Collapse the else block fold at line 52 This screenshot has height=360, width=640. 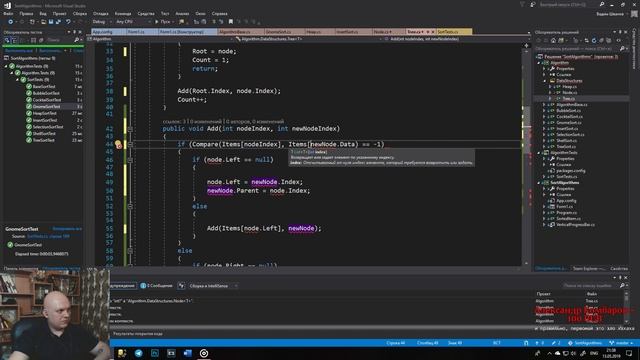(x=130, y=207)
